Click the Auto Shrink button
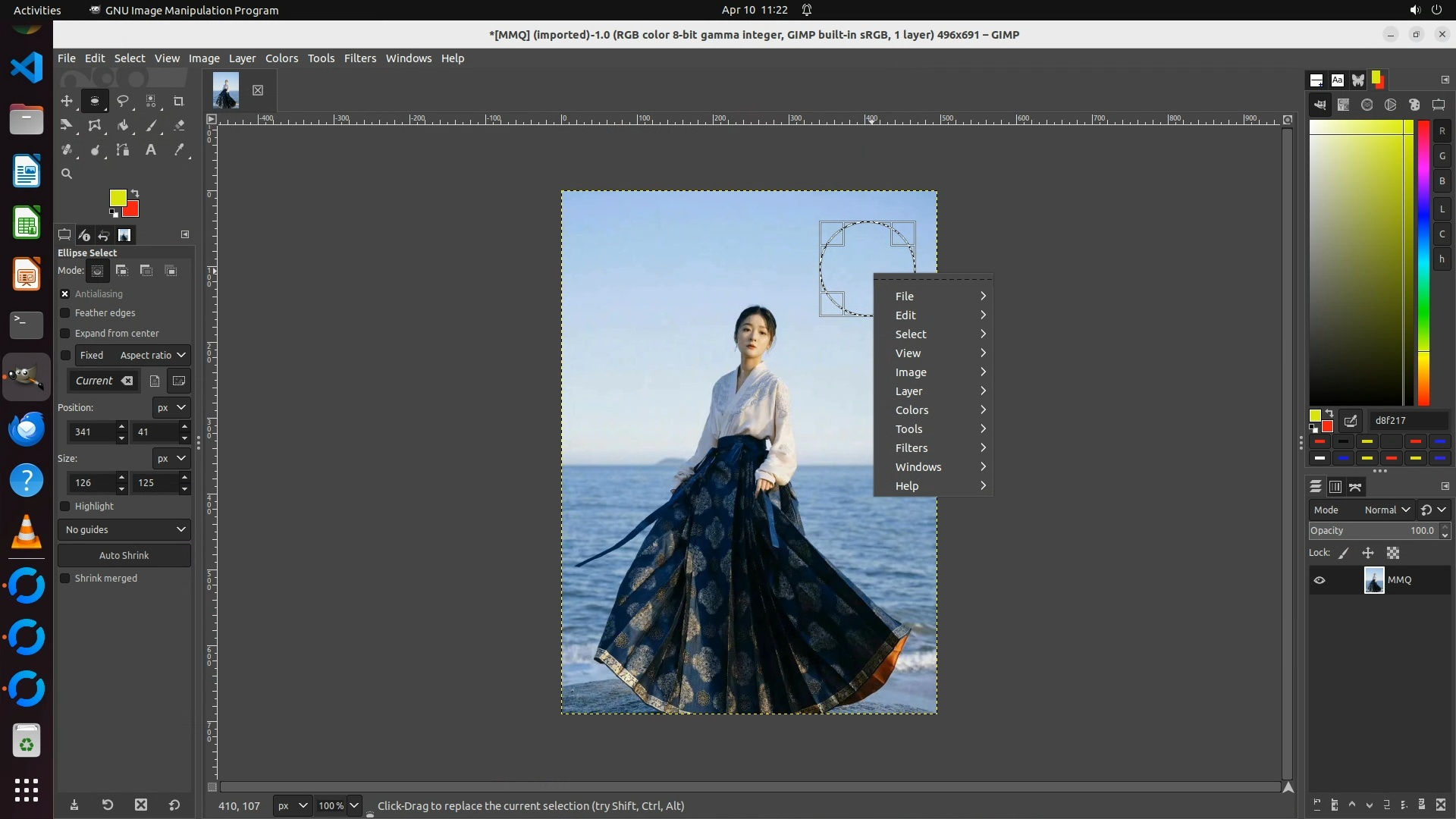The height and width of the screenshot is (819, 1456). click(124, 556)
